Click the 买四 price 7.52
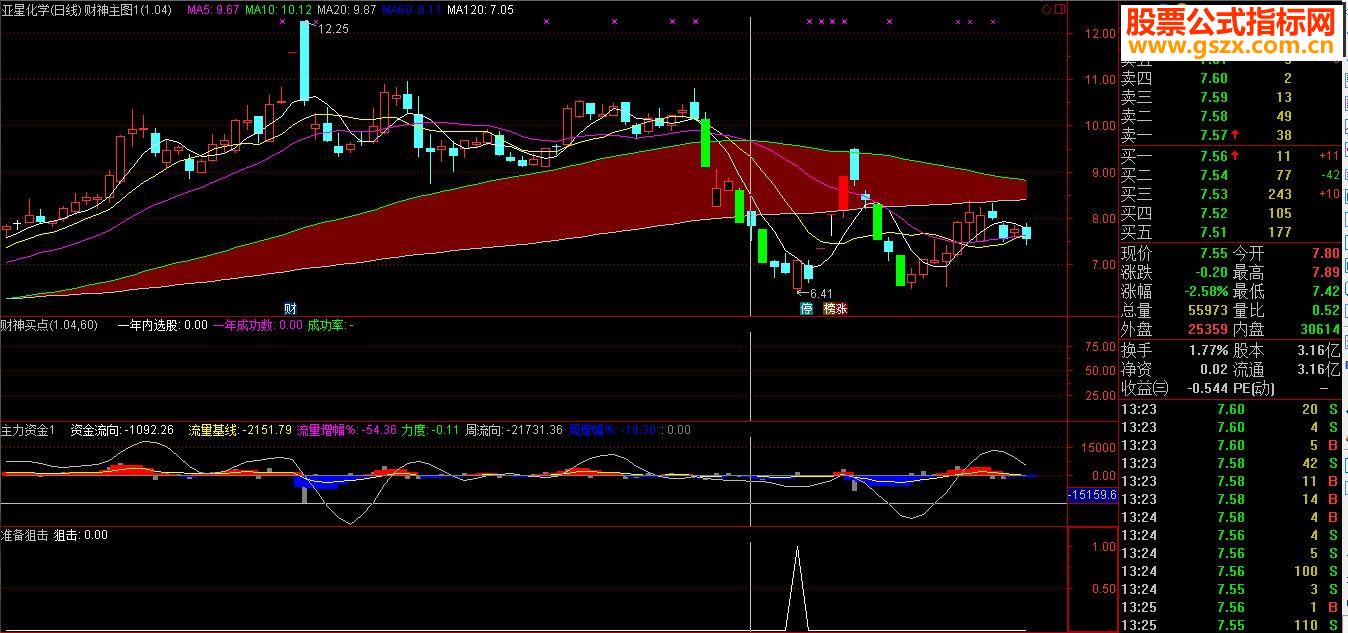This screenshot has width=1348, height=633. pyautogui.click(x=1213, y=213)
